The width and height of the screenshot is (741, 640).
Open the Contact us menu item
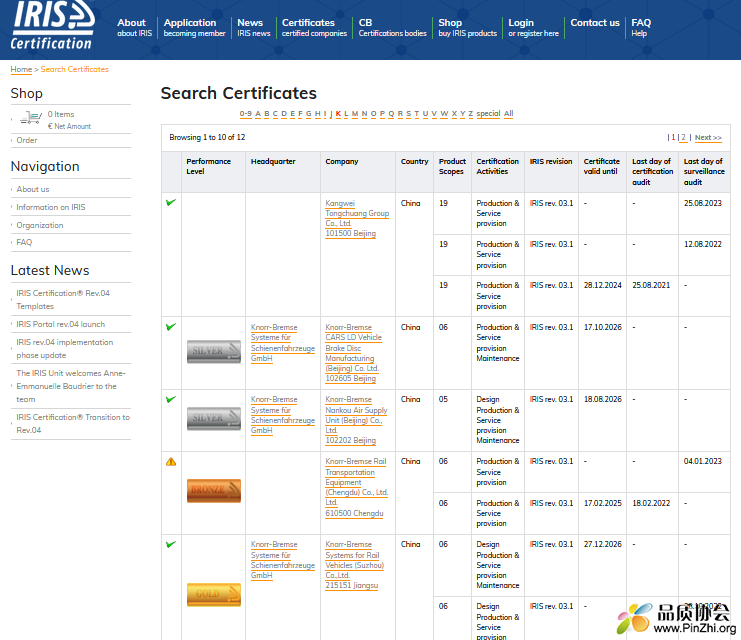pos(595,23)
